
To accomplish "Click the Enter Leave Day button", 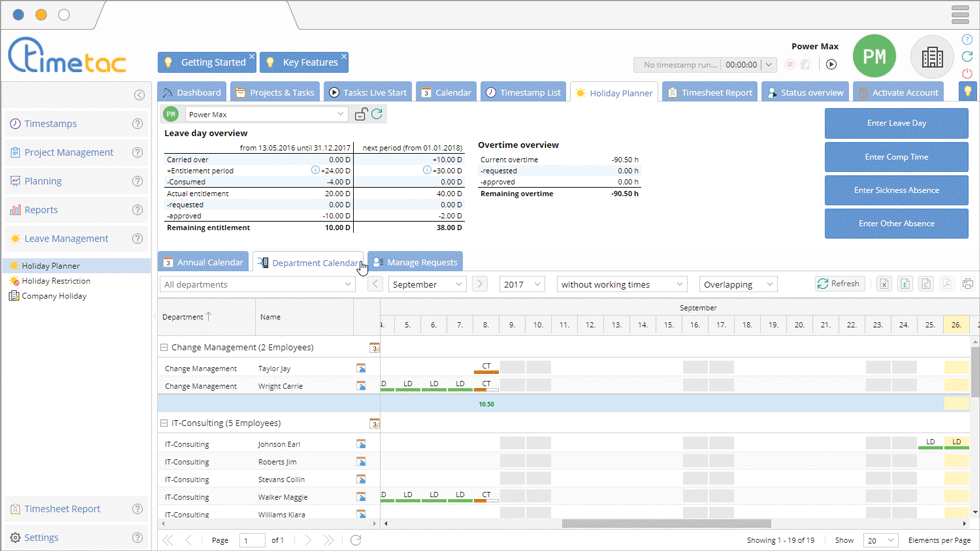I will [896, 123].
